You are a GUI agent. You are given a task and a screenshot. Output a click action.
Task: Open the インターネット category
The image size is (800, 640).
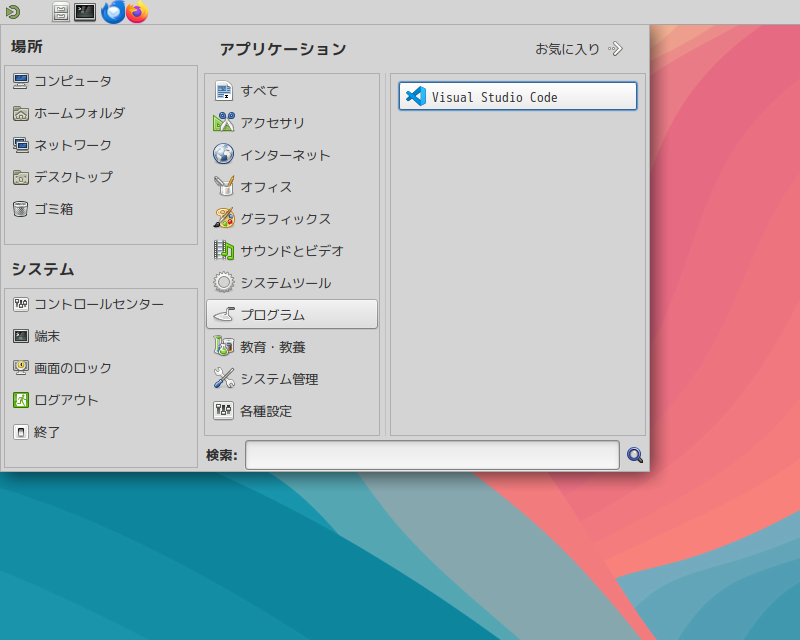292,155
